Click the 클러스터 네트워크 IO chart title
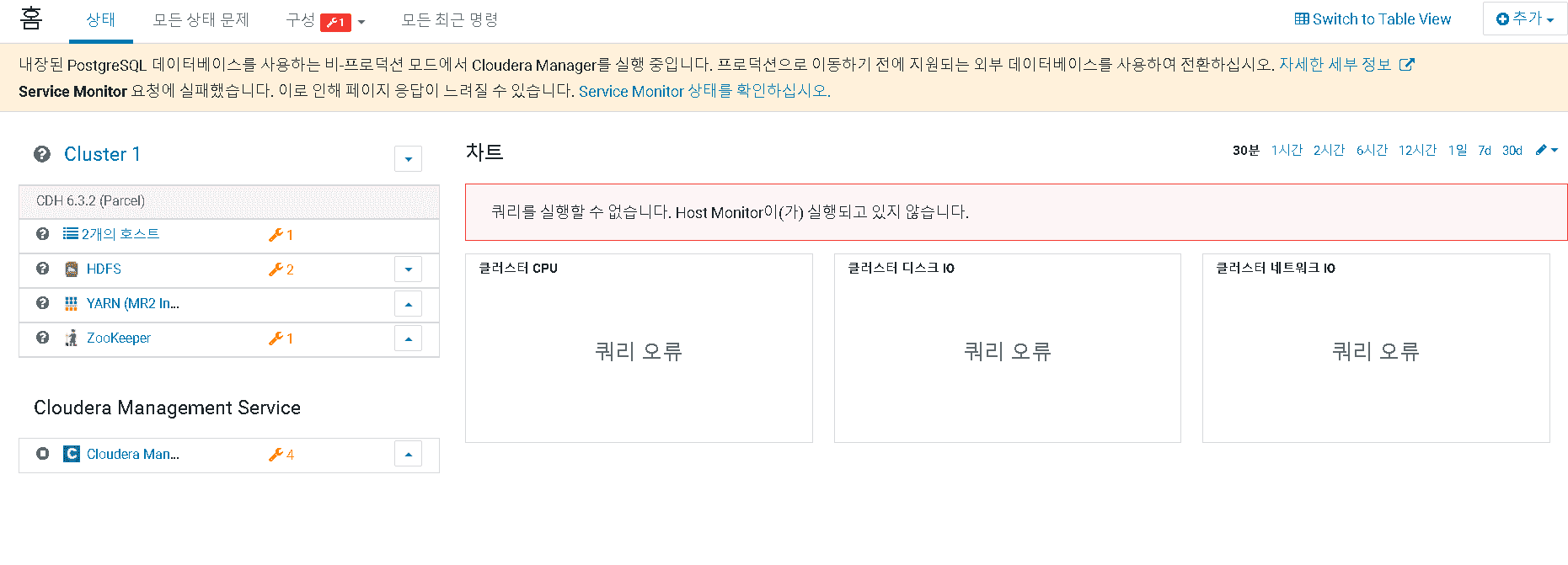Viewport: 1568px width, 565px height. (1276, 268)
